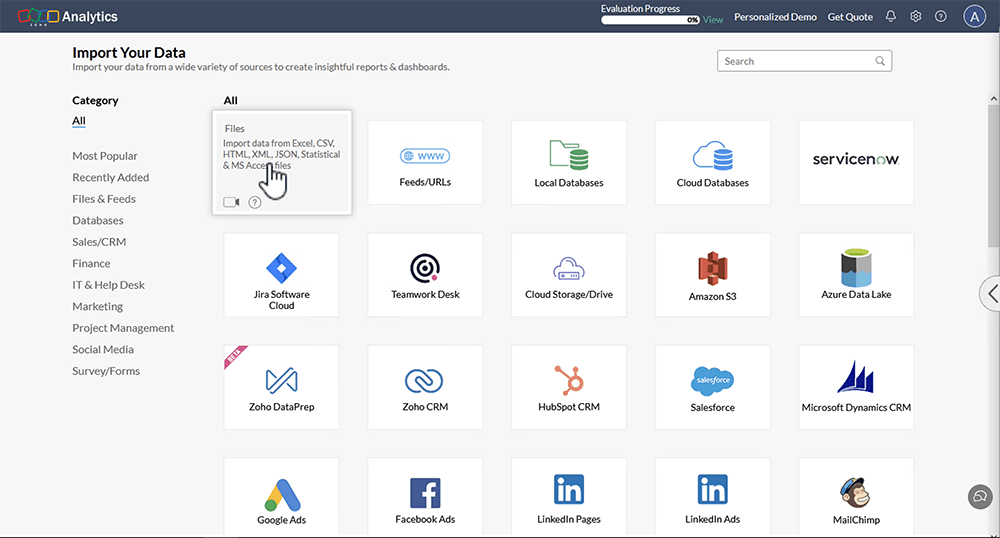
Task: Choose the LinkedIn Ads connector
Action: click(712, 497)
